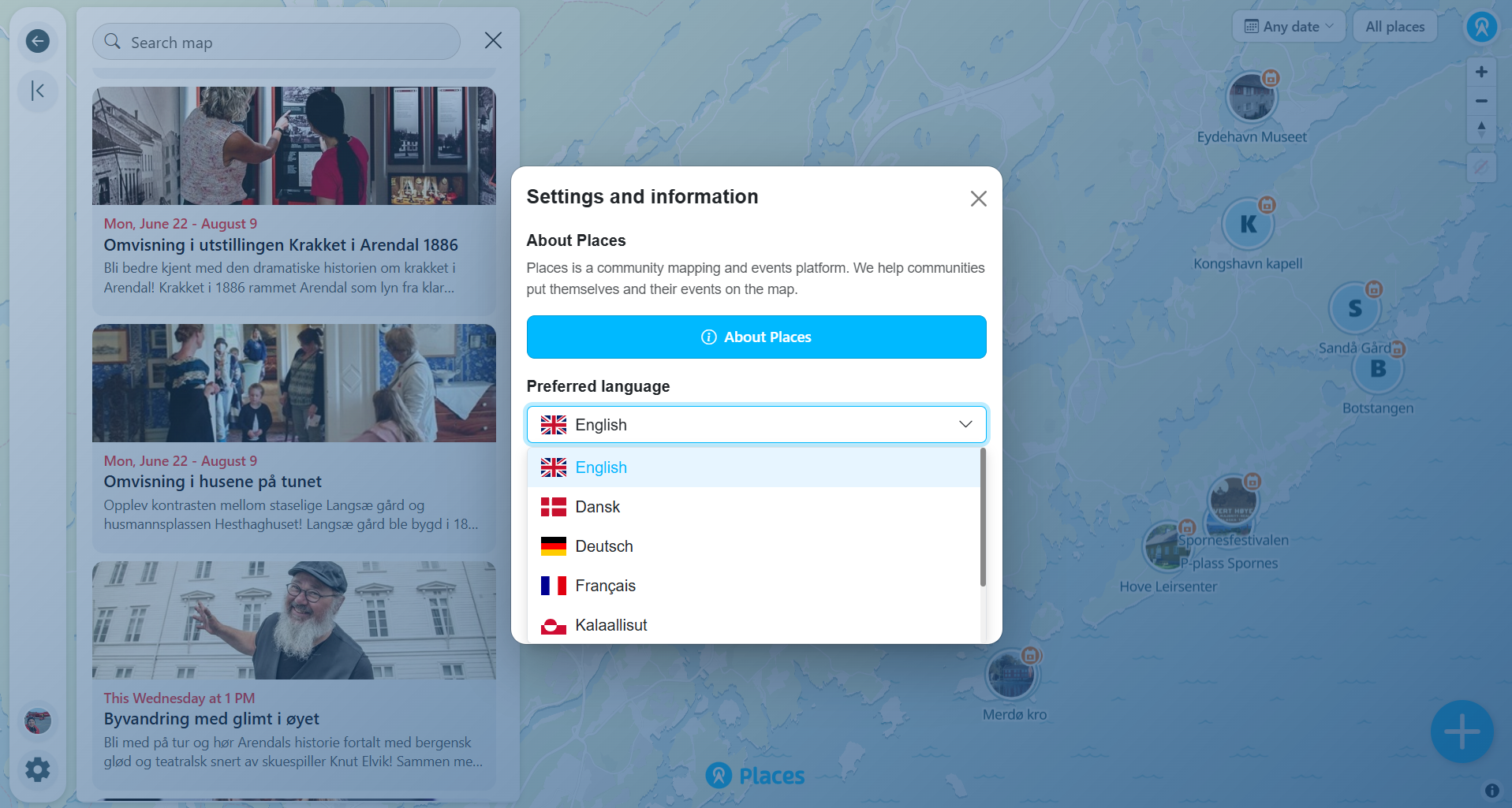Choose Deutsch from the language list
The height and width of the screenshot is (808, 1512).
[x=753, y=546]
